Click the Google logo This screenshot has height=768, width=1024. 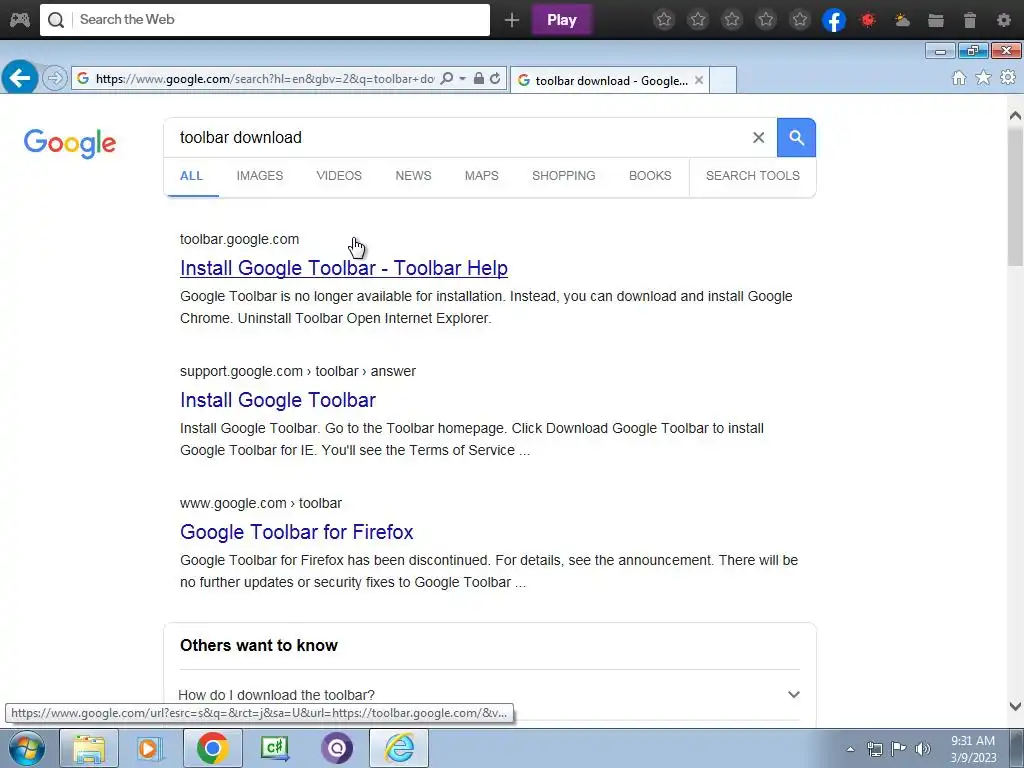[70, 143]
